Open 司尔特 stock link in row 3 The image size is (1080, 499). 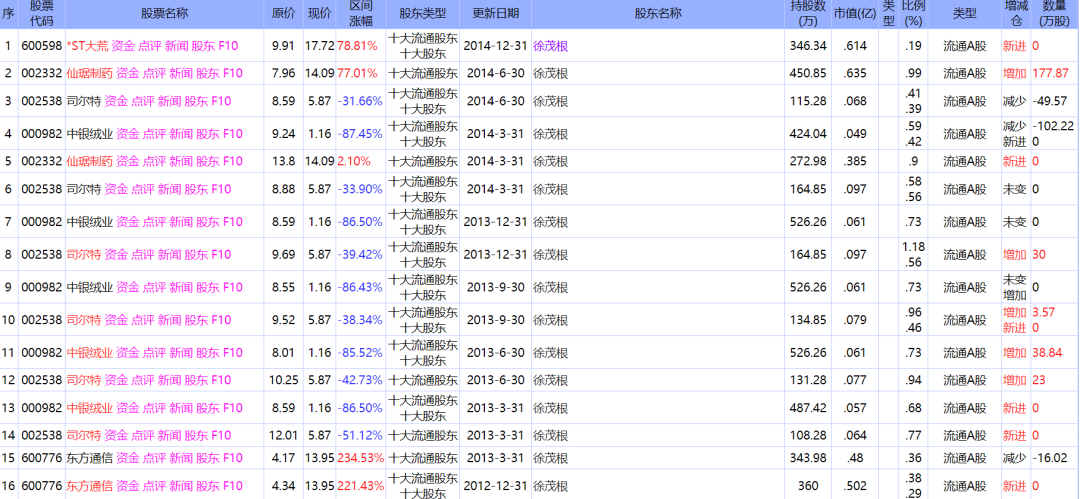[x=83, y=101]
